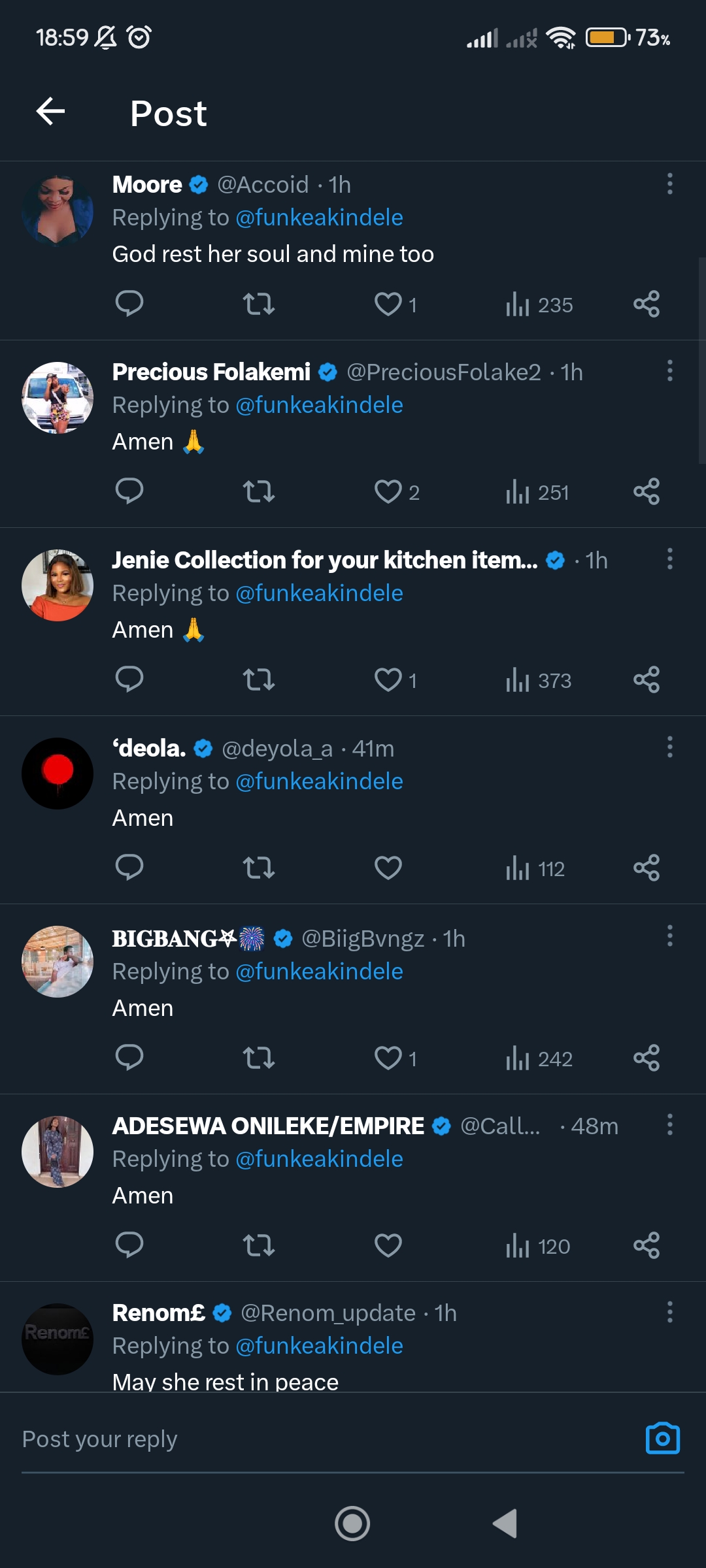This screenshot has height=1568, width=706.
Task: Open three-dot menu on BIGBANG's reply
Action: pos(669,936)
